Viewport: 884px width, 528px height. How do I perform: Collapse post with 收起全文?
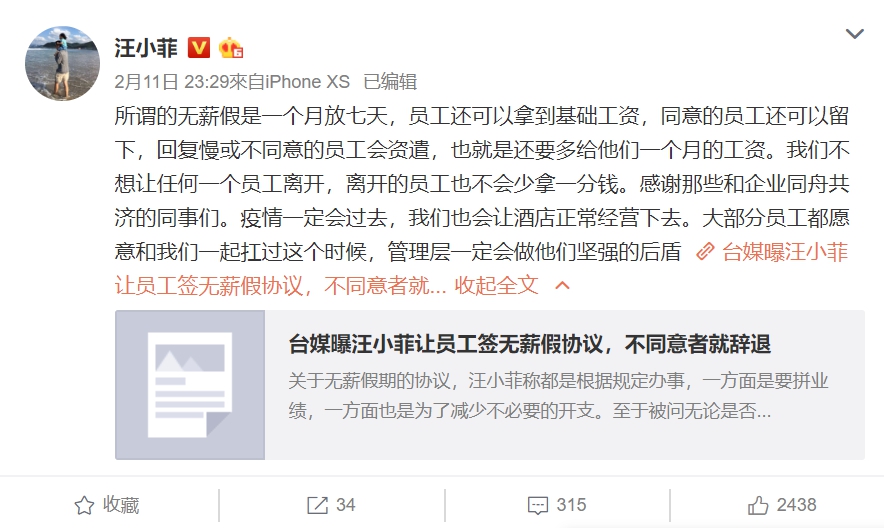click(496, 286)
